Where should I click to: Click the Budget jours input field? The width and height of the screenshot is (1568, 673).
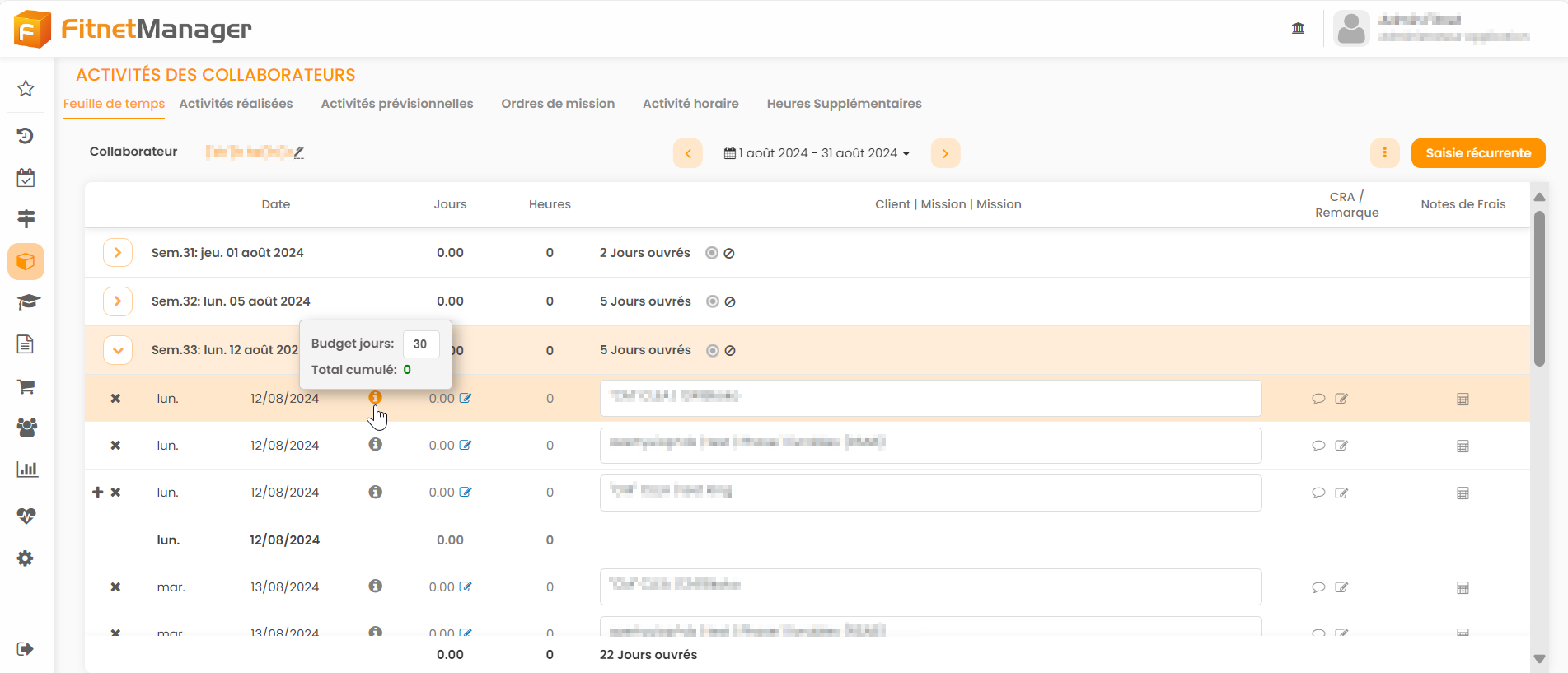421,344
